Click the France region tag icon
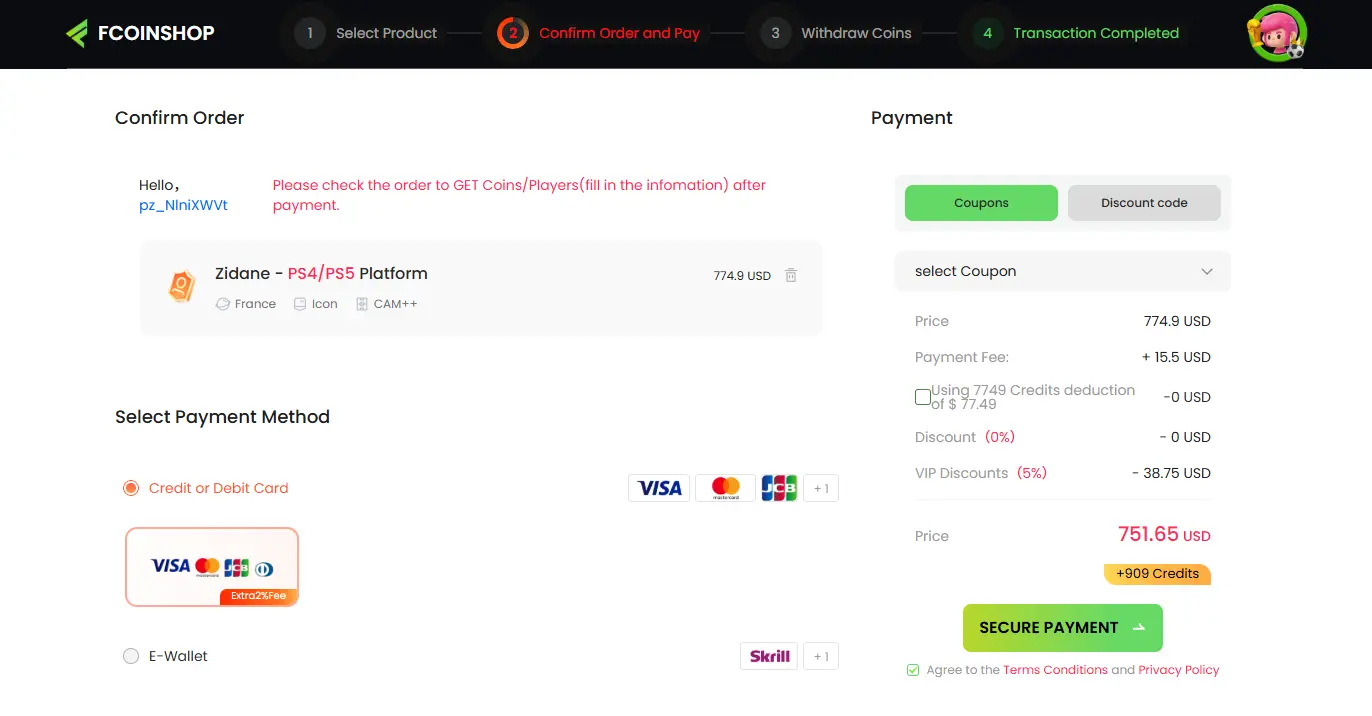 222,303
